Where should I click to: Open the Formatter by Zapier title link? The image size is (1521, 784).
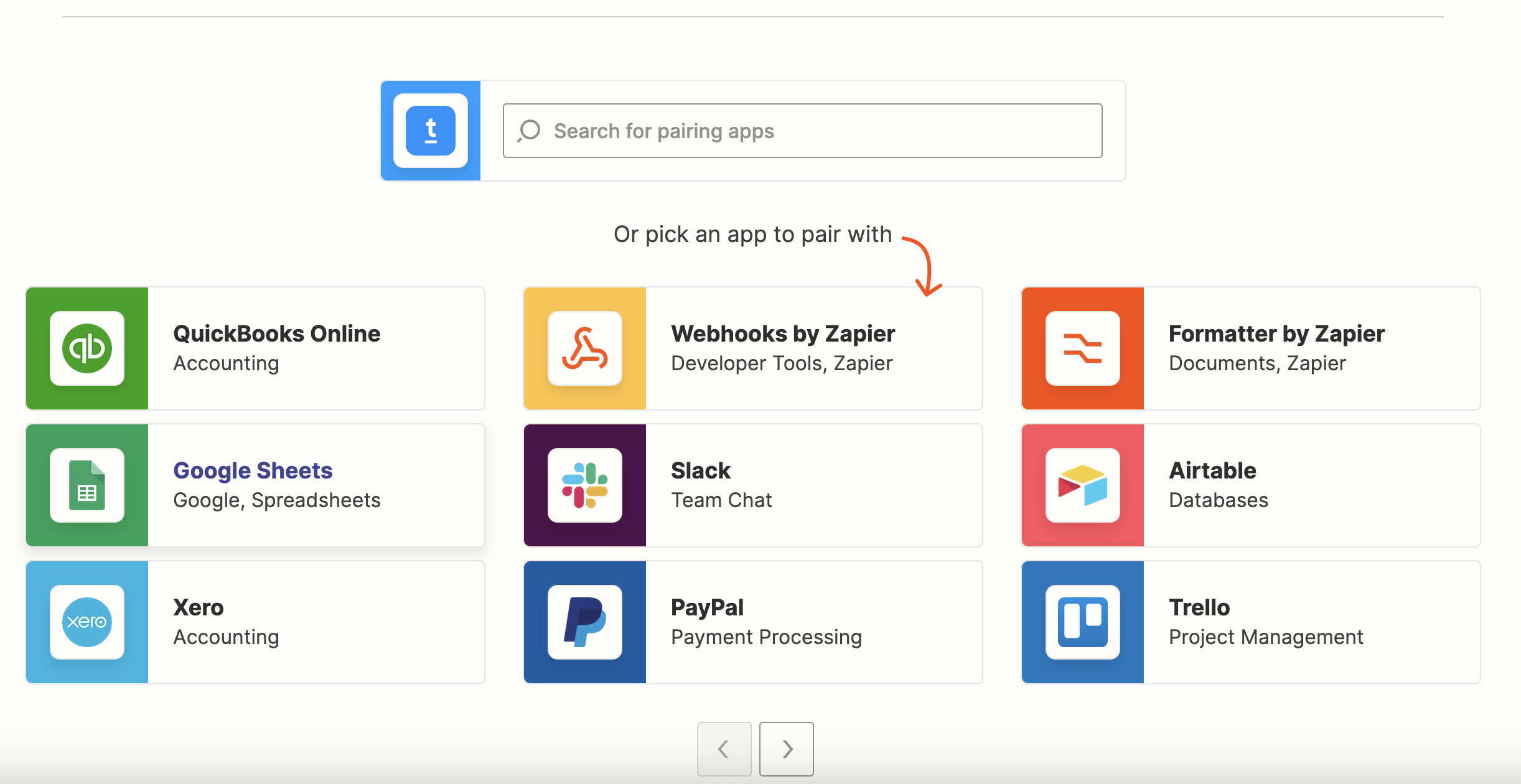[1276, 334]
